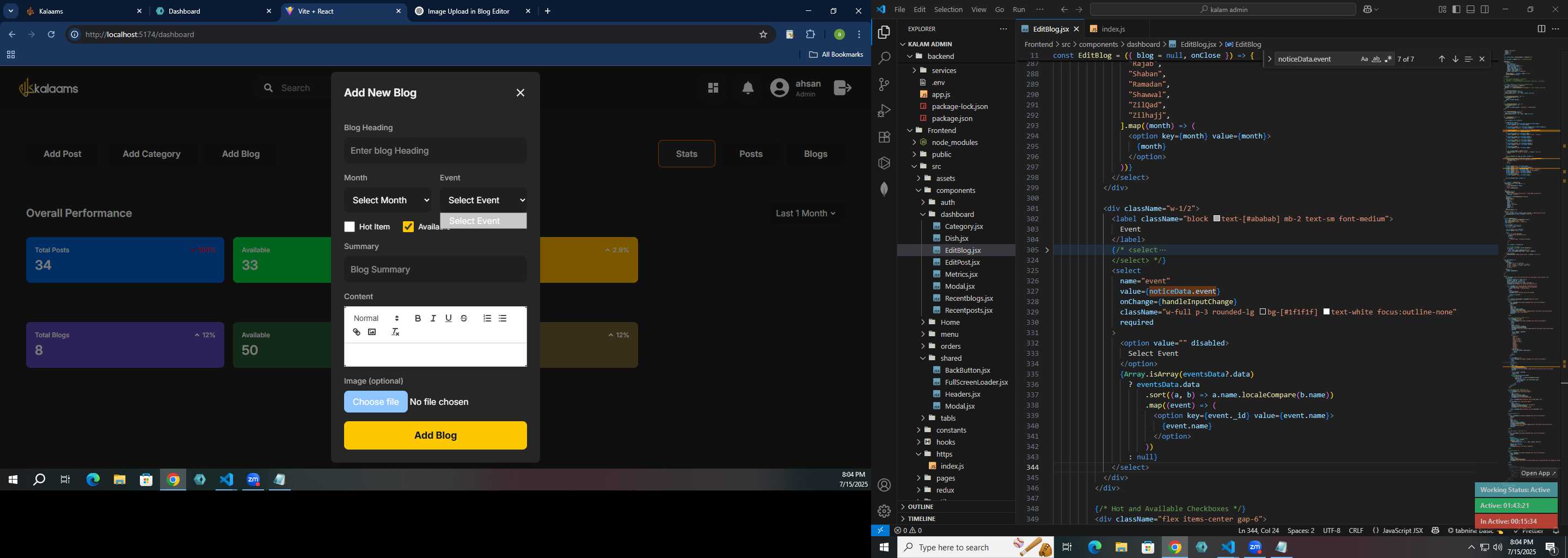Image resolution: width=1568 pixels, height=558 pixels.
Task: Open View menu in VS Code
Action: (979, 9)
